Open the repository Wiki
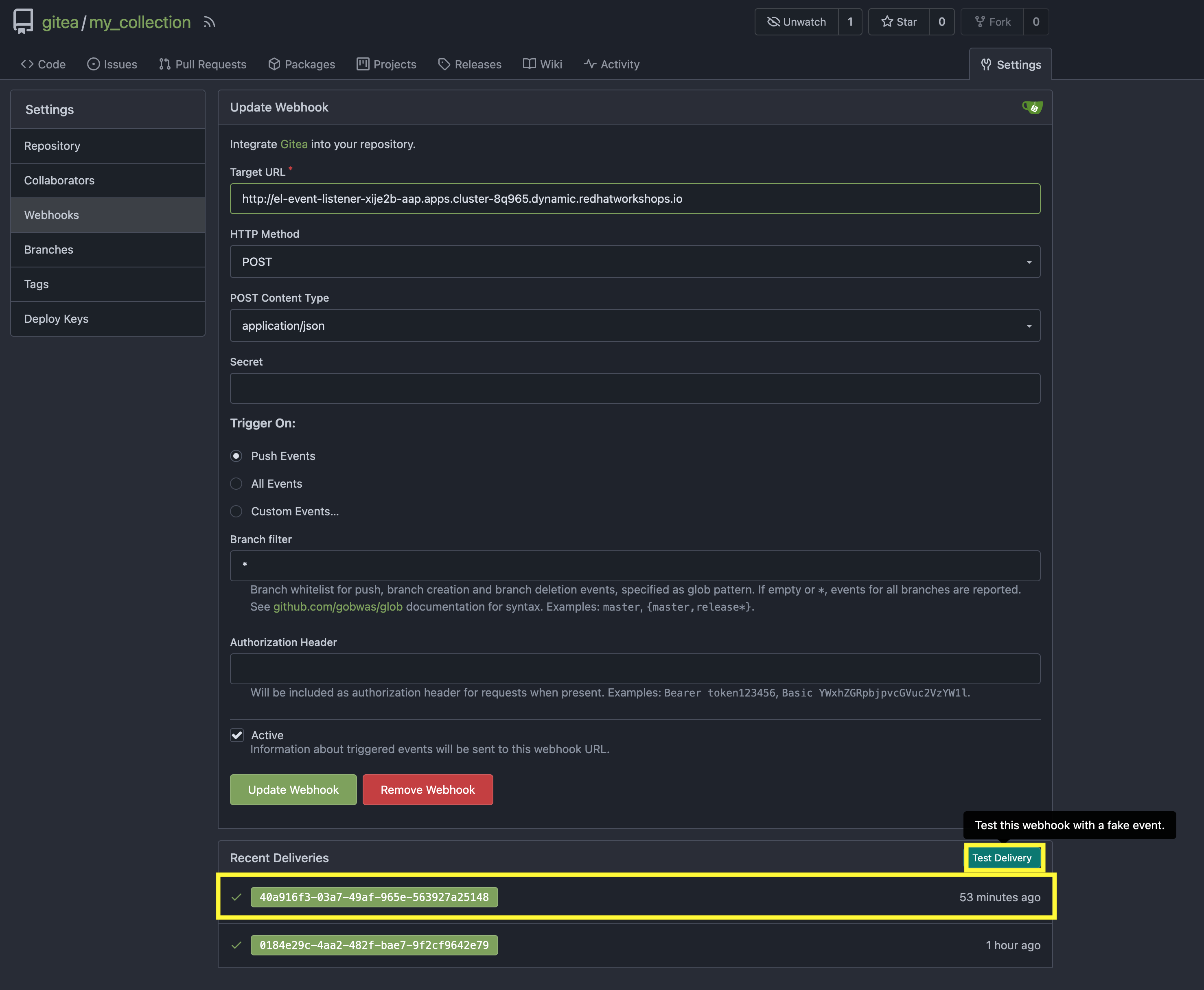Screen dimensions: 1204x990 click(x=542, y=64)
